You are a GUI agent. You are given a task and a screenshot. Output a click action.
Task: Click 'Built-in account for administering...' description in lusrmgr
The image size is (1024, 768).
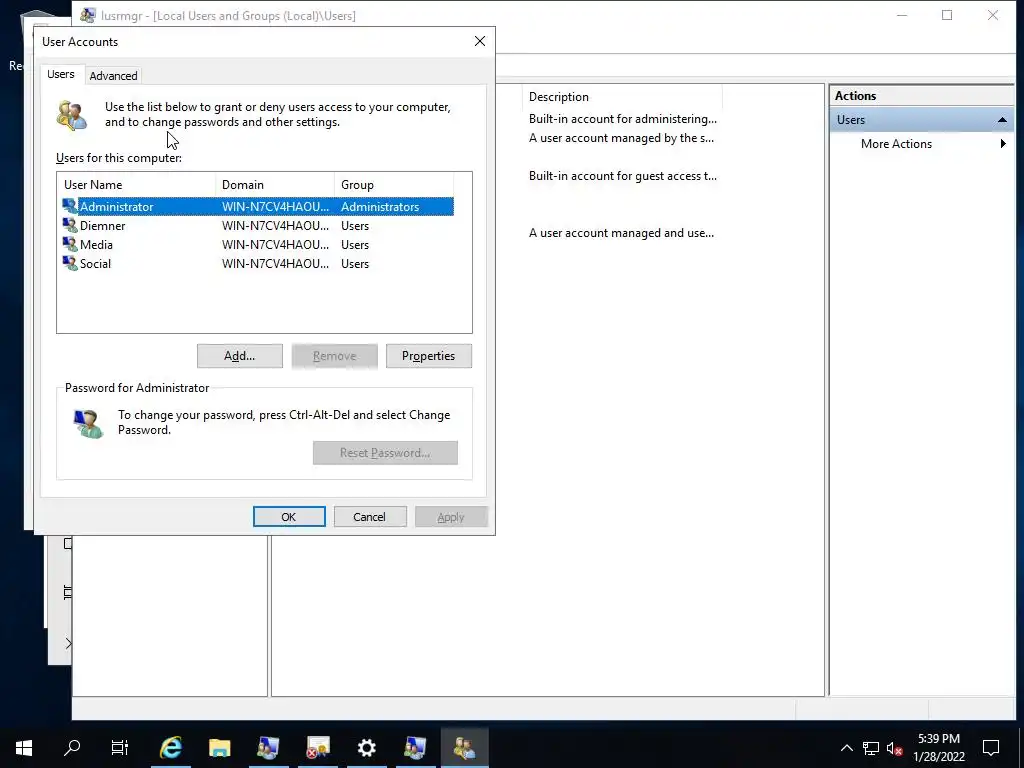pyautogui.click(x=622, y=119)
